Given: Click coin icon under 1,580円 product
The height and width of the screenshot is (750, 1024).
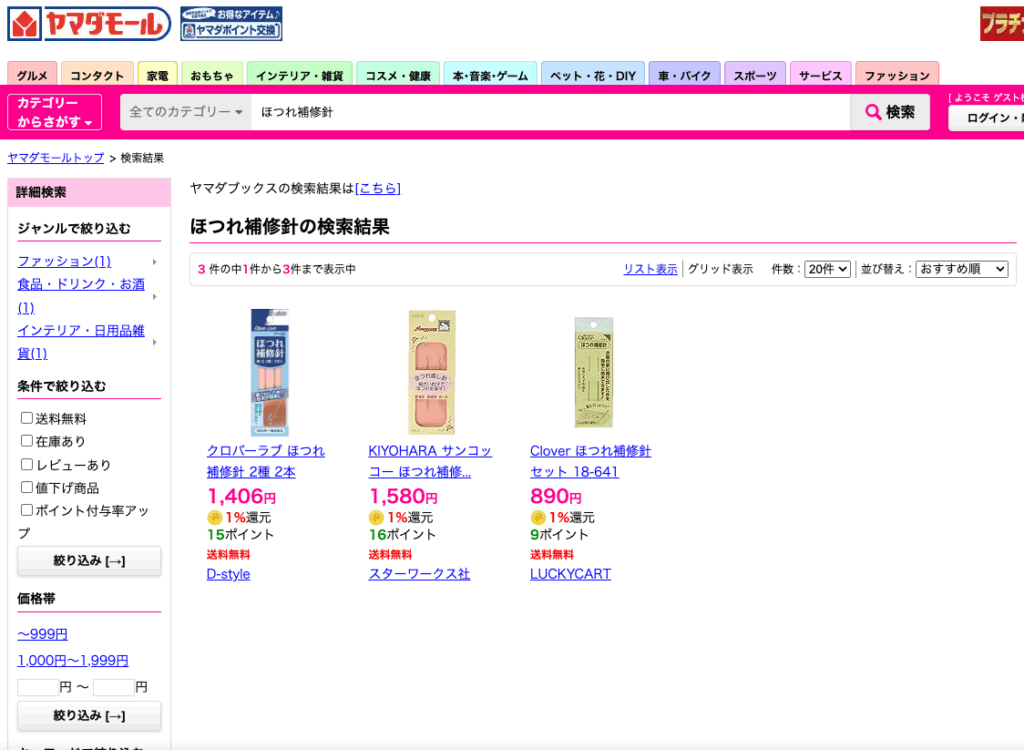Looking at the screenshot, I should [x=376, y=517].
